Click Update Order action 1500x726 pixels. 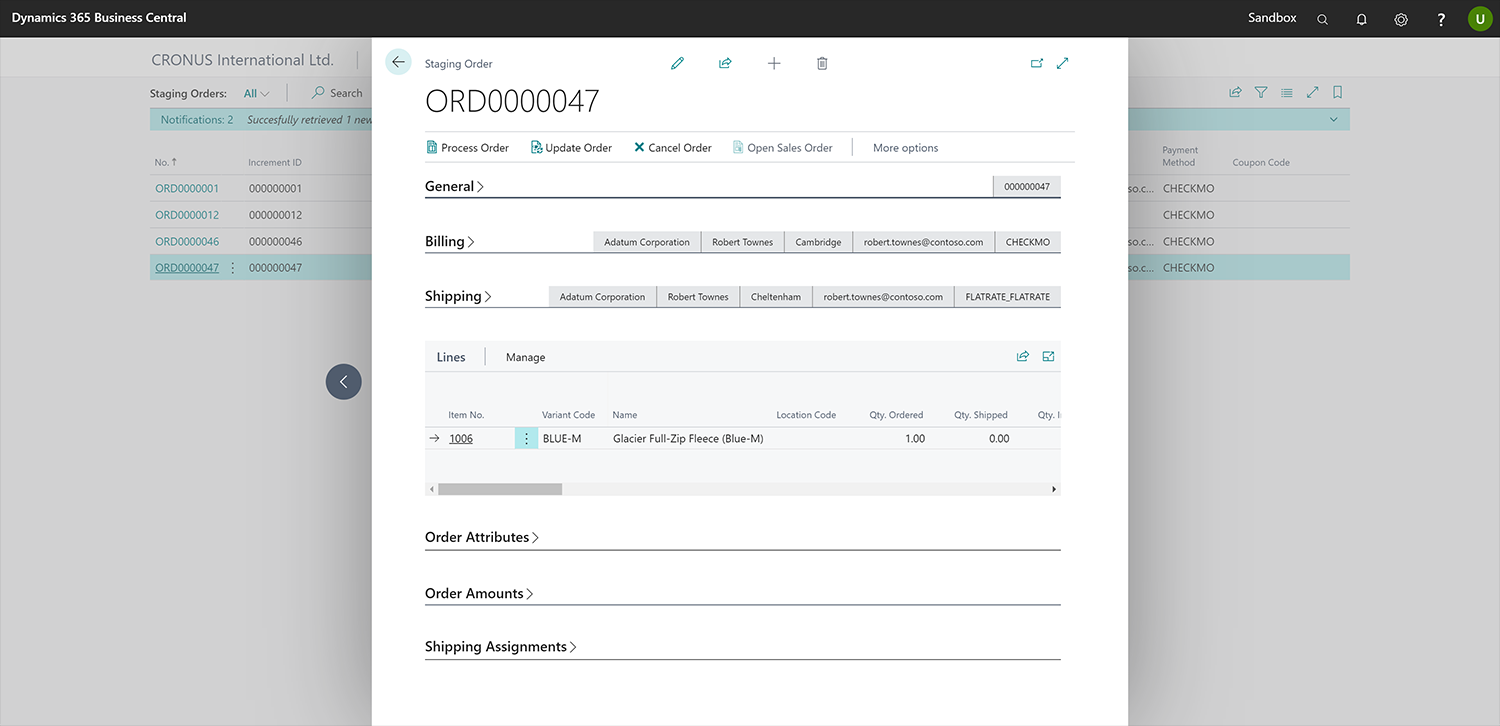click(x=571, y=147)
